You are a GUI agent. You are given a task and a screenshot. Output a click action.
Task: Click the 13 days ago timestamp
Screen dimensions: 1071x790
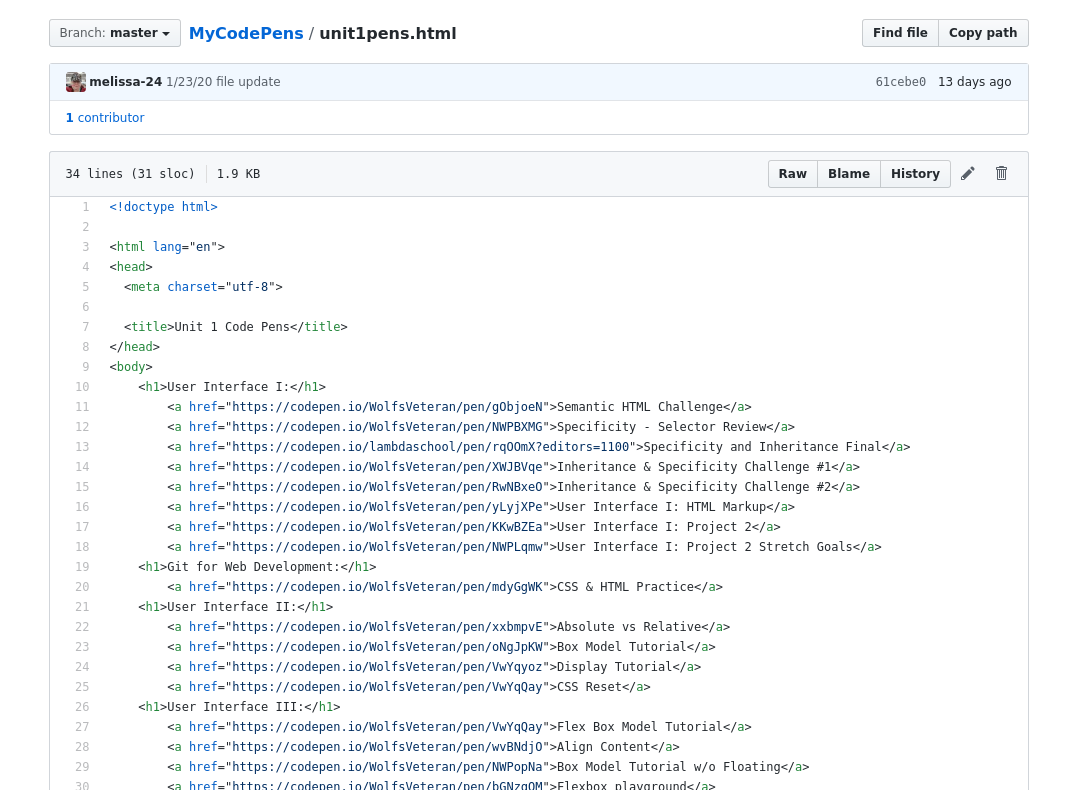(974, 81)
